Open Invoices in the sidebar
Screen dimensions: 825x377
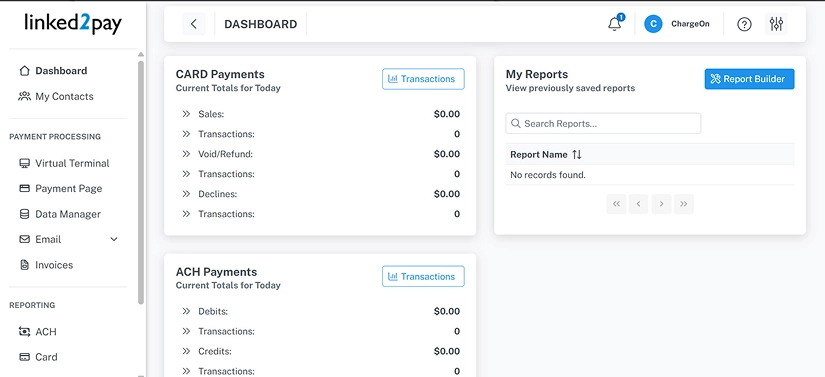coord(54,265)
